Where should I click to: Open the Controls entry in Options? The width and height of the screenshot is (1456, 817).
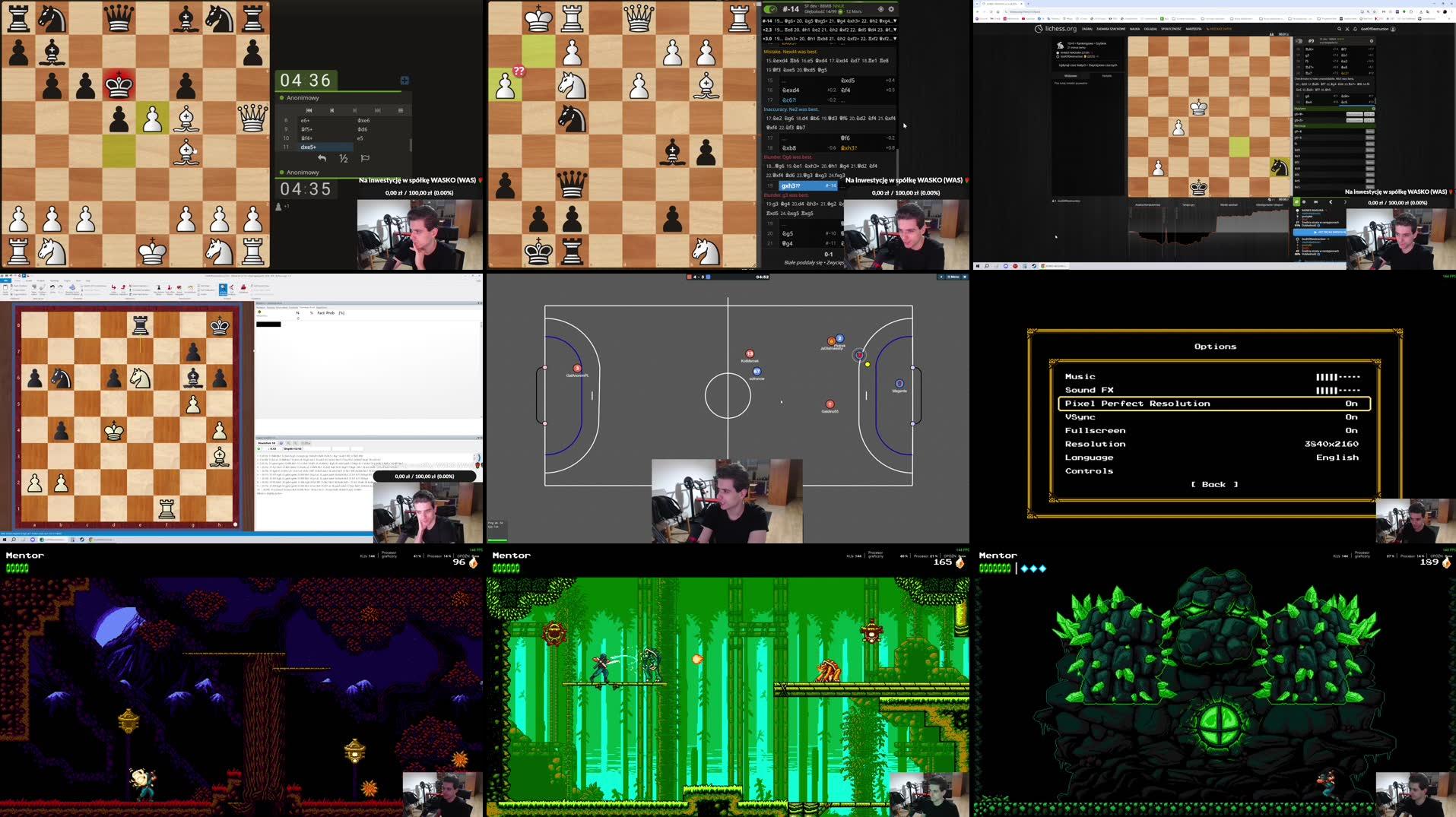[x=1089, y=471]
